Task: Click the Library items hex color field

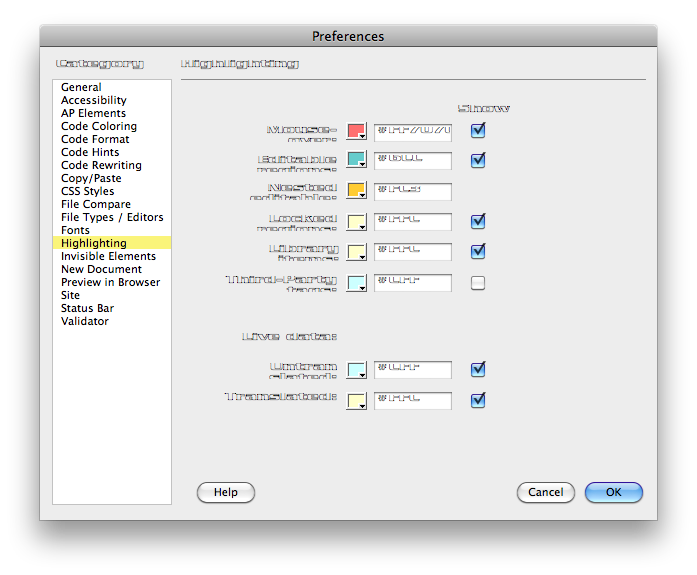Action: 413,252
